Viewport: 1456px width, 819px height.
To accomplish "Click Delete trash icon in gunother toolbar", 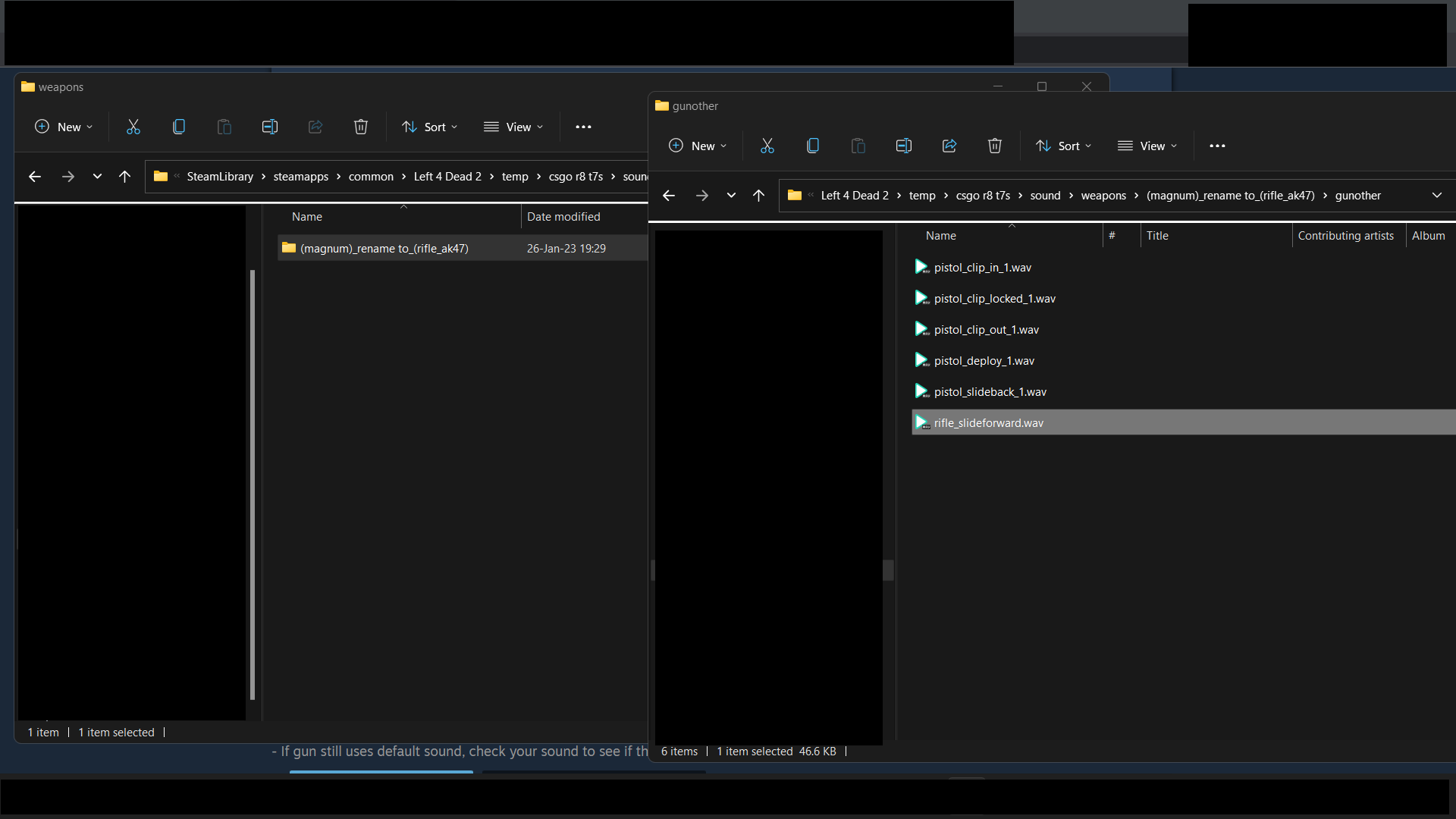I will pyautogui.click(x=994, y=146).
